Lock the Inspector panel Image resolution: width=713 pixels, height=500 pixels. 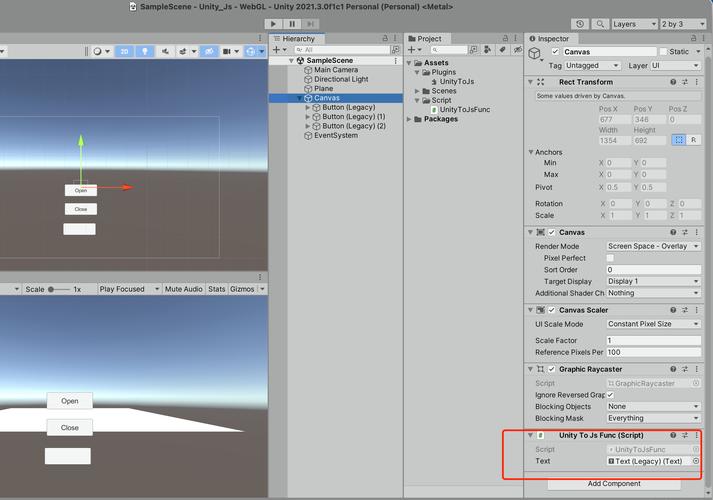693,38
